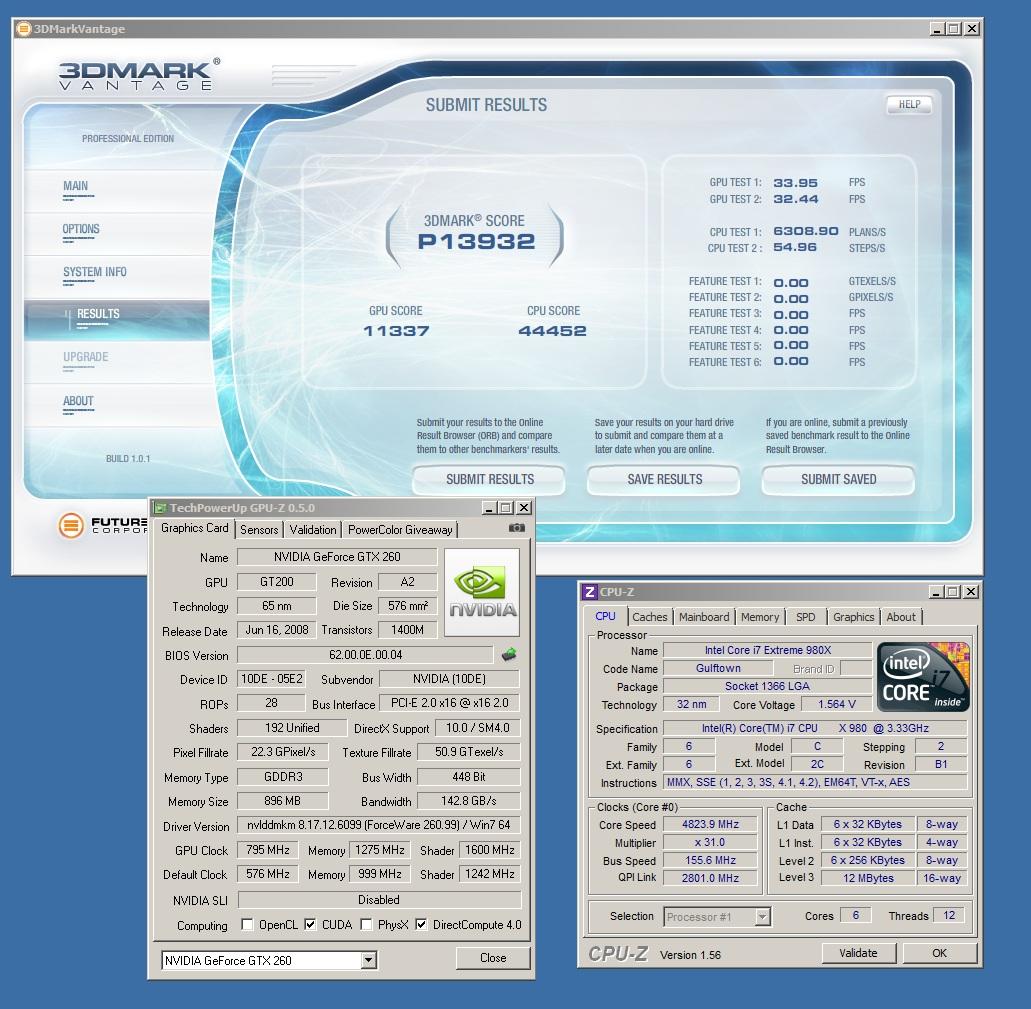The height and width of the screenshot is (1009, 1031).
Task: Close the CPU-Z window with X
Action: 971,592
